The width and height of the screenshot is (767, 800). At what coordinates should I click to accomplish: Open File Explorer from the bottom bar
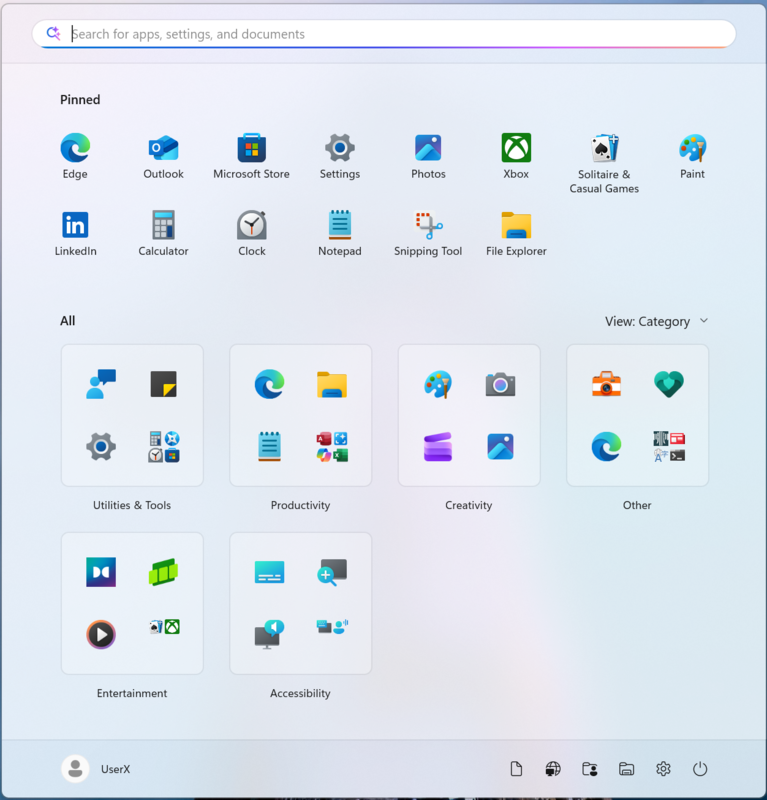click(627, 769)
